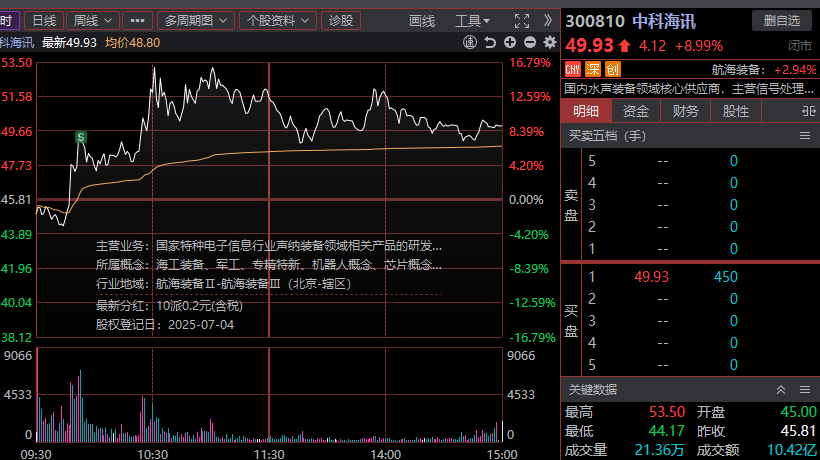Image resolution: width=820 pixels, height=460 pixels.
Task: Open chart settings gear icon
Action: pyautogui.click(x=550, y=42)
